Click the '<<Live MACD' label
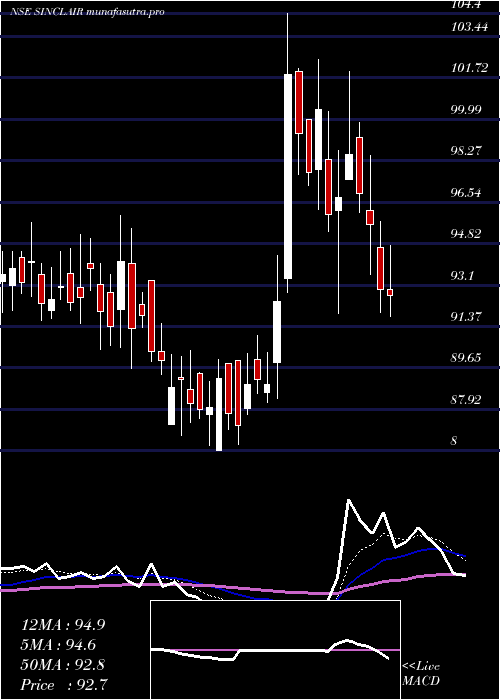This screenshot has width=500, height=700. [x=421, y=674]
